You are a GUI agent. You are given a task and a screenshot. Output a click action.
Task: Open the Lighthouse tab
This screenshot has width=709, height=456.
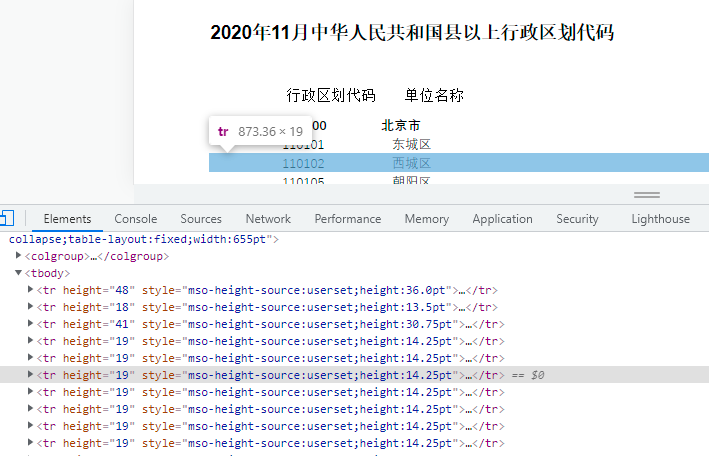point(661,219)
